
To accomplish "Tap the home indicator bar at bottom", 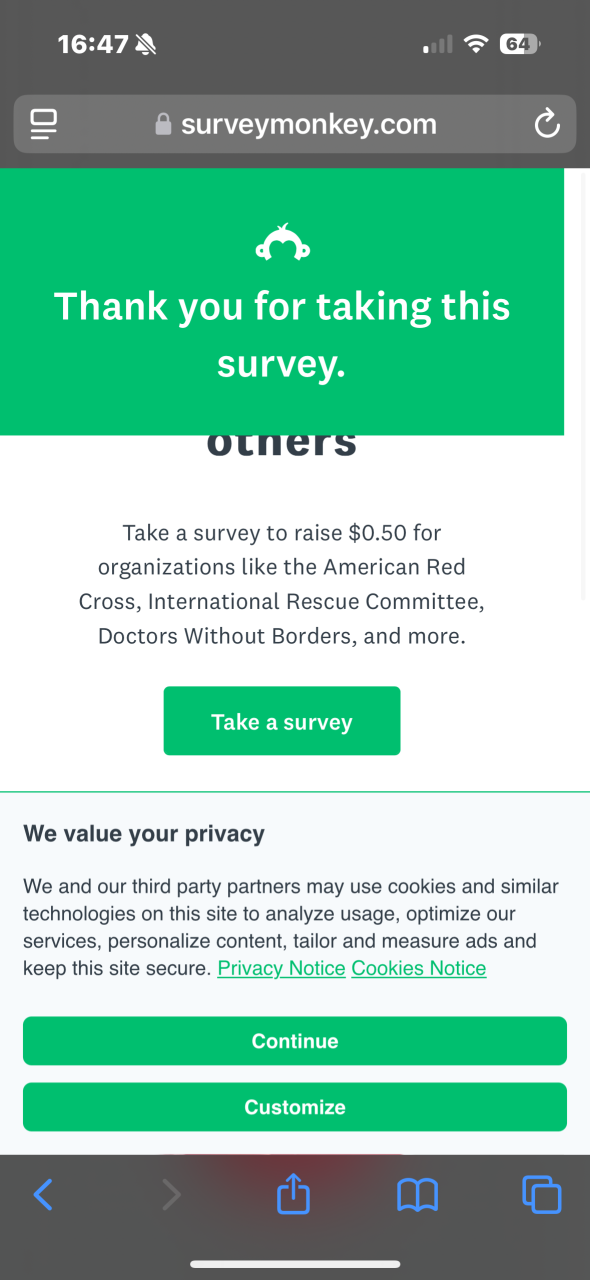I will click(x=295, y=1265).
